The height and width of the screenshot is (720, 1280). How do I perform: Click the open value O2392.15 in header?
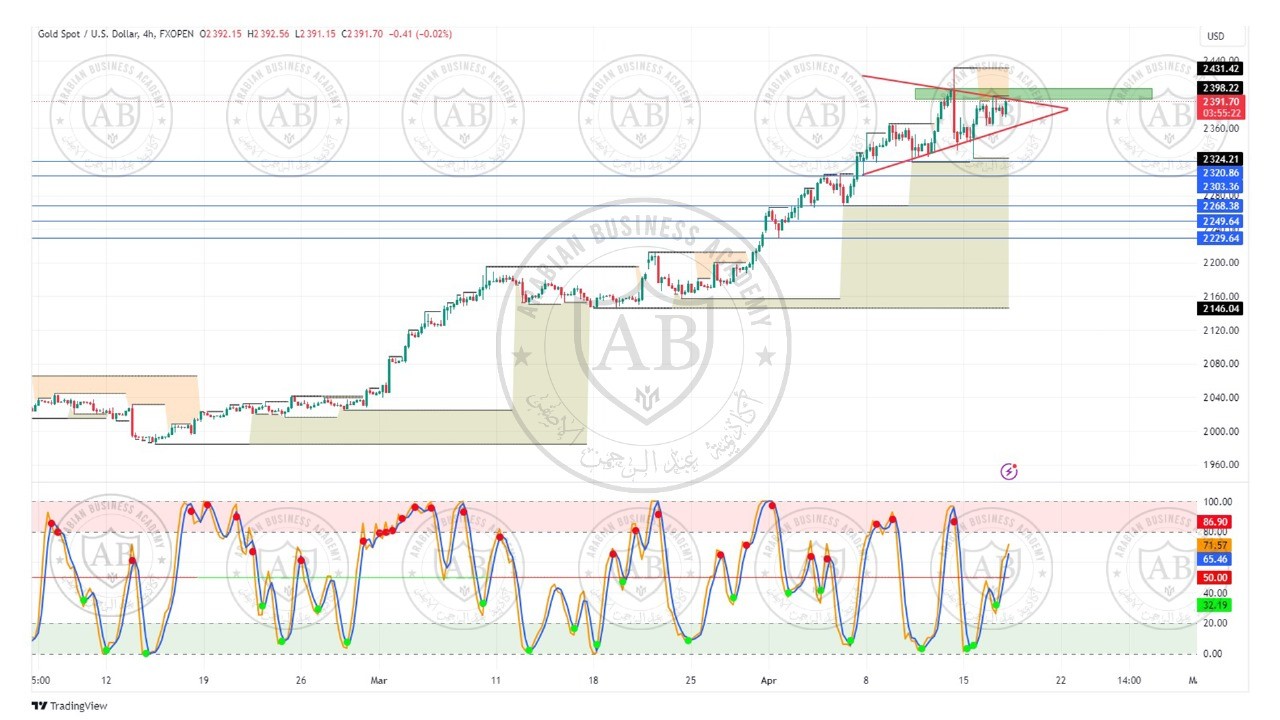point(219,34)
